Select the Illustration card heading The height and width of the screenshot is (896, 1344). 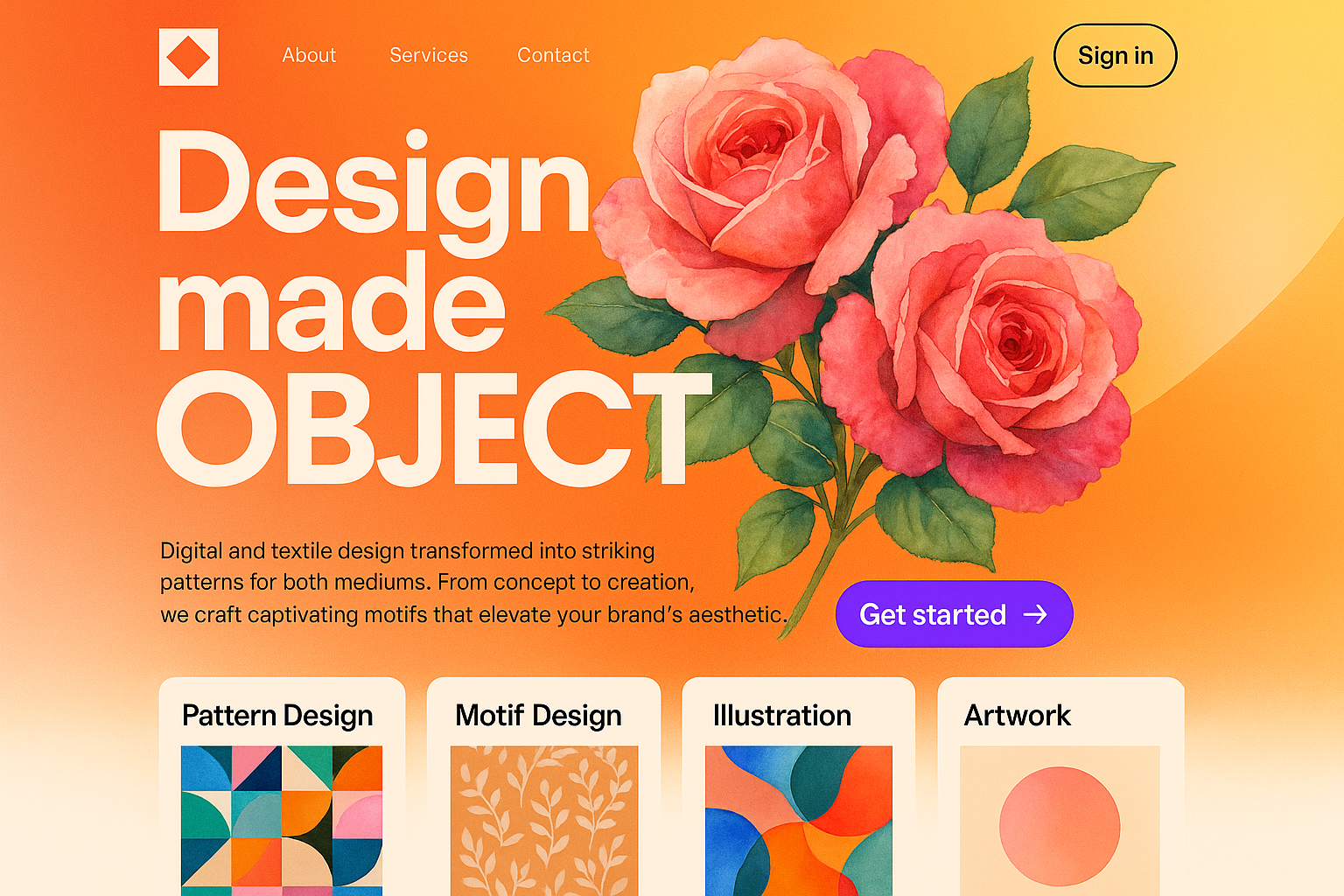pos(781,716)
